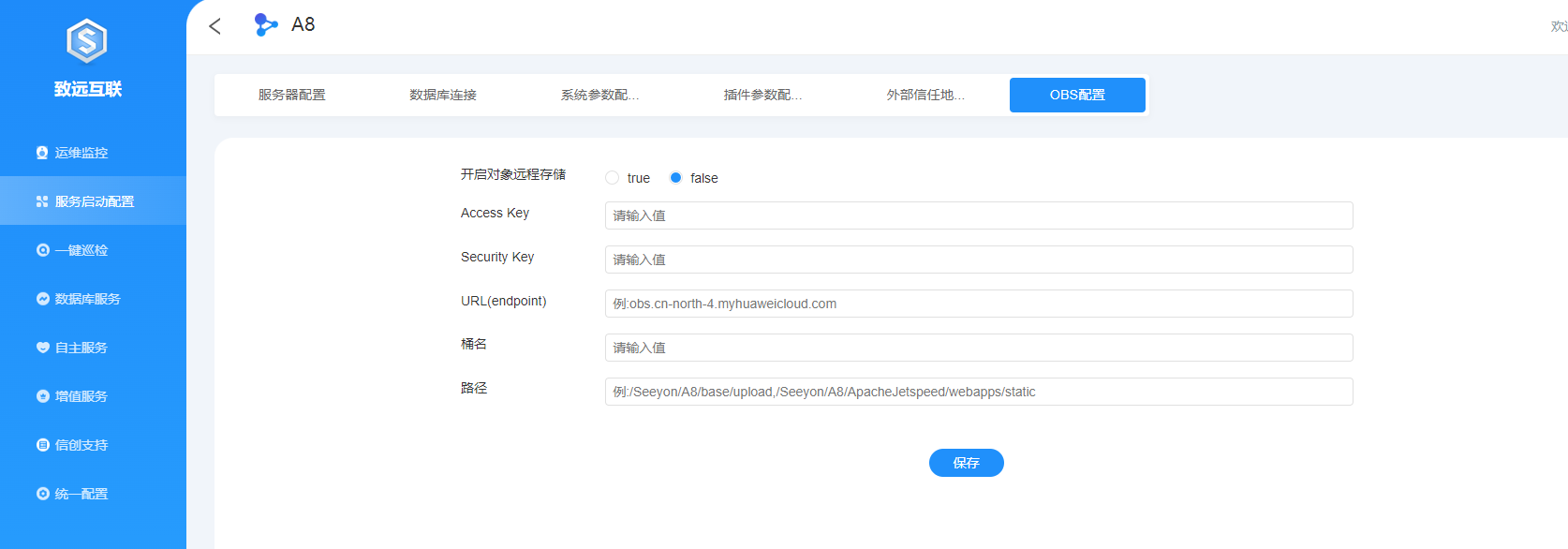The image size is (1568, 549).
Task: Click the 开启对象远程存储 label
Action: 513,174
